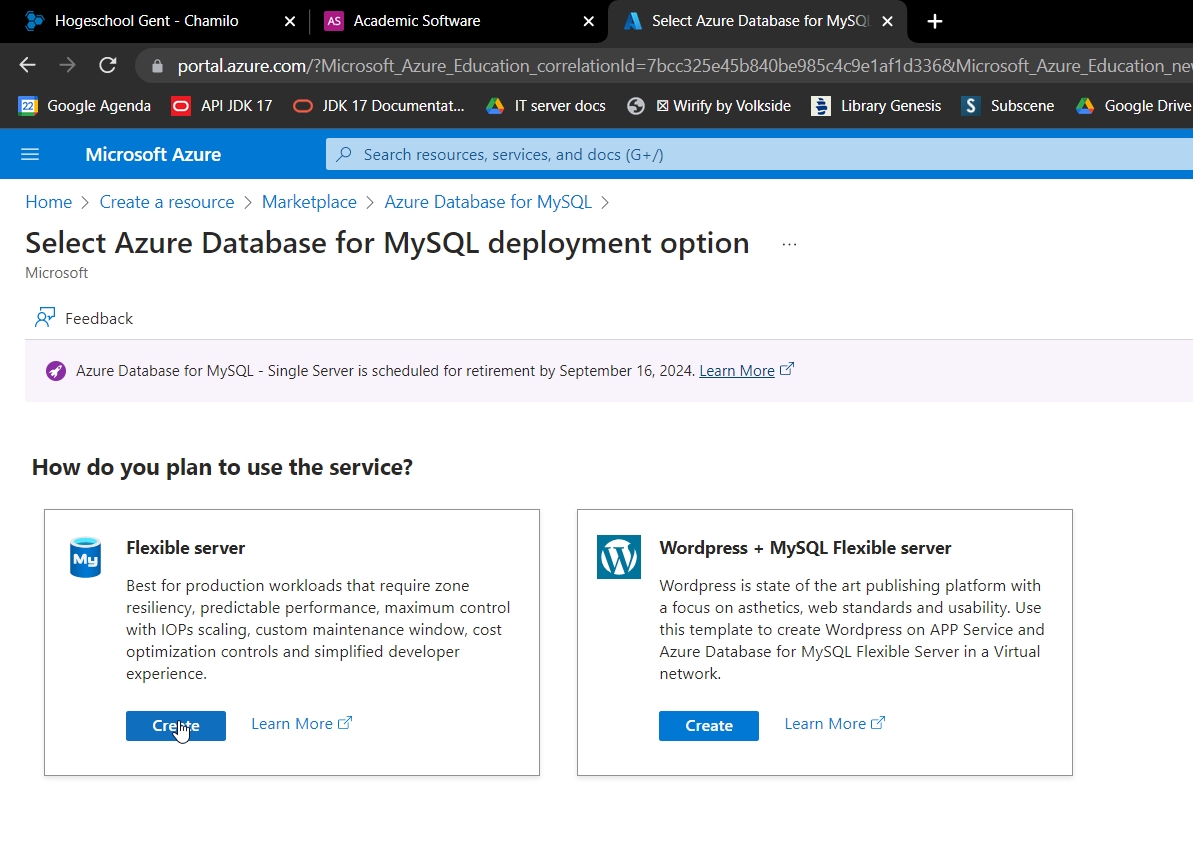Click the Wordpress + MySQL Flexible server title
Screen dimensions: 1193x866
805,548
